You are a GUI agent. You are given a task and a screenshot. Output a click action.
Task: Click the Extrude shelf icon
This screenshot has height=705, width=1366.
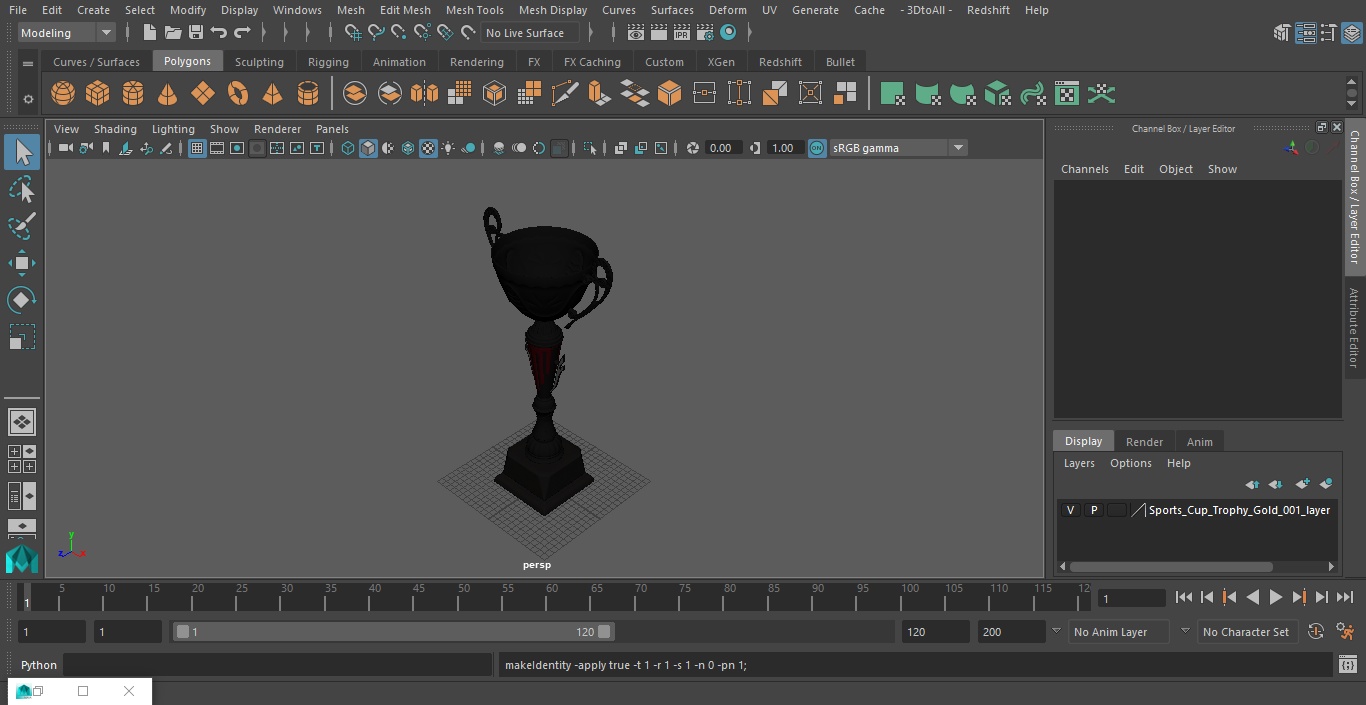(599, 94)
